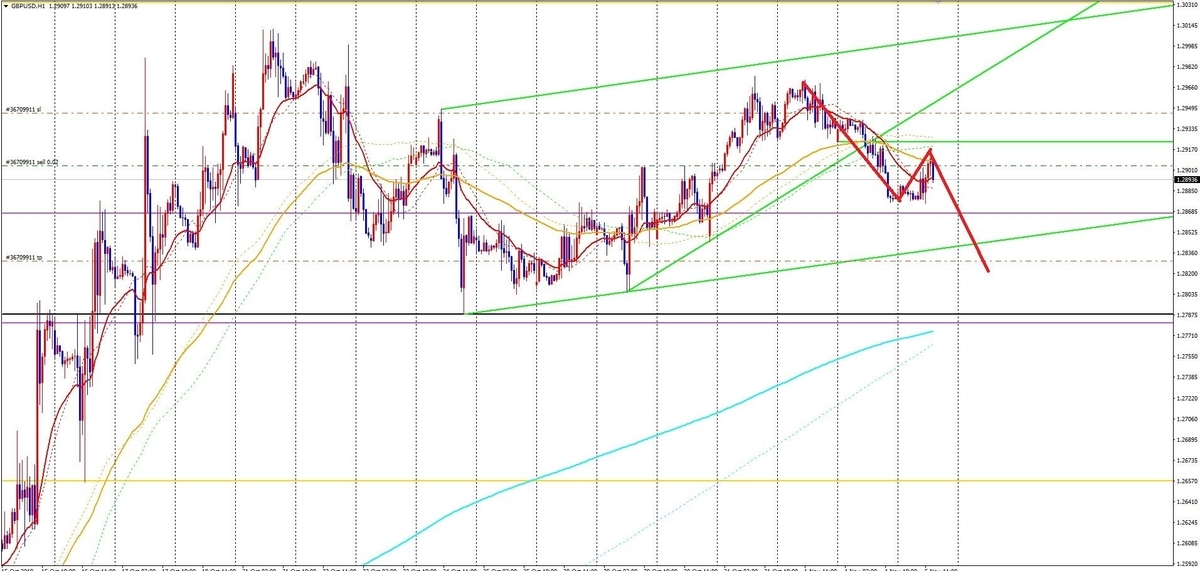Select the #36709911 tp order line label
Screen dimensions: 1200x571
pyautogui.click(x=23, y=257)
